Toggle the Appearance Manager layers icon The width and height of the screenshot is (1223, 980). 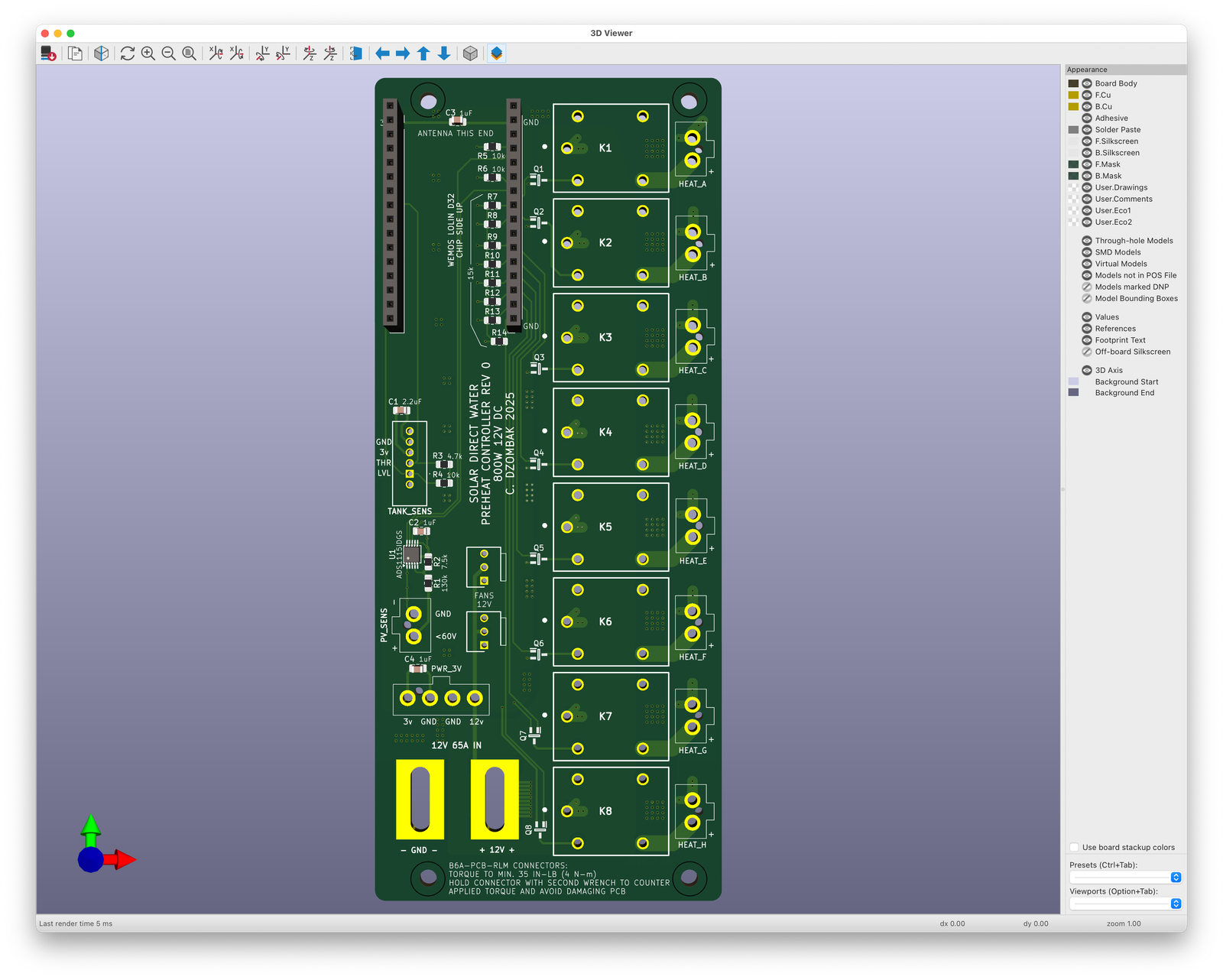[x=497, y=54]
